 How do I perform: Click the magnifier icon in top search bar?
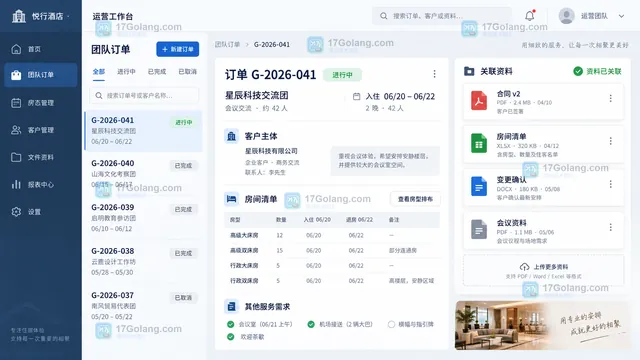click(x=383, y=16)
